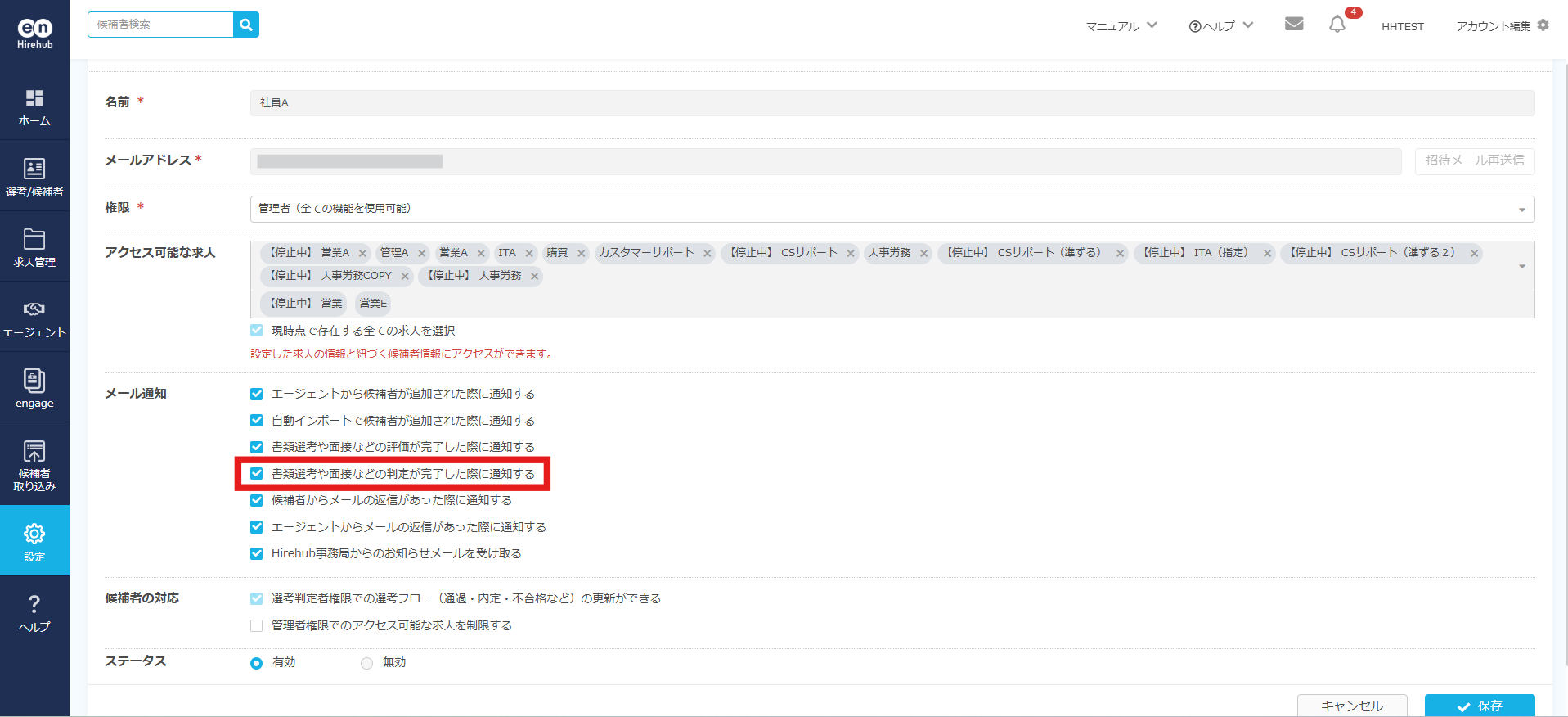Click the notification bell icon
The width and height of the screenshot is (1568, 717).
click(1337, 25)
